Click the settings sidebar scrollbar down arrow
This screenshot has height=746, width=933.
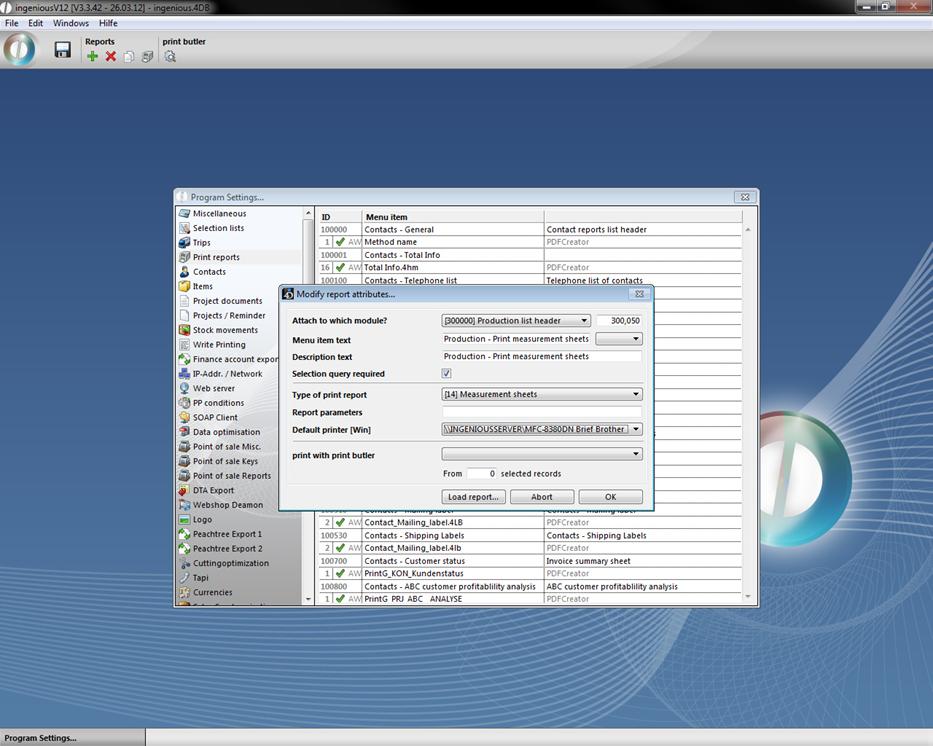coord(307,598)
